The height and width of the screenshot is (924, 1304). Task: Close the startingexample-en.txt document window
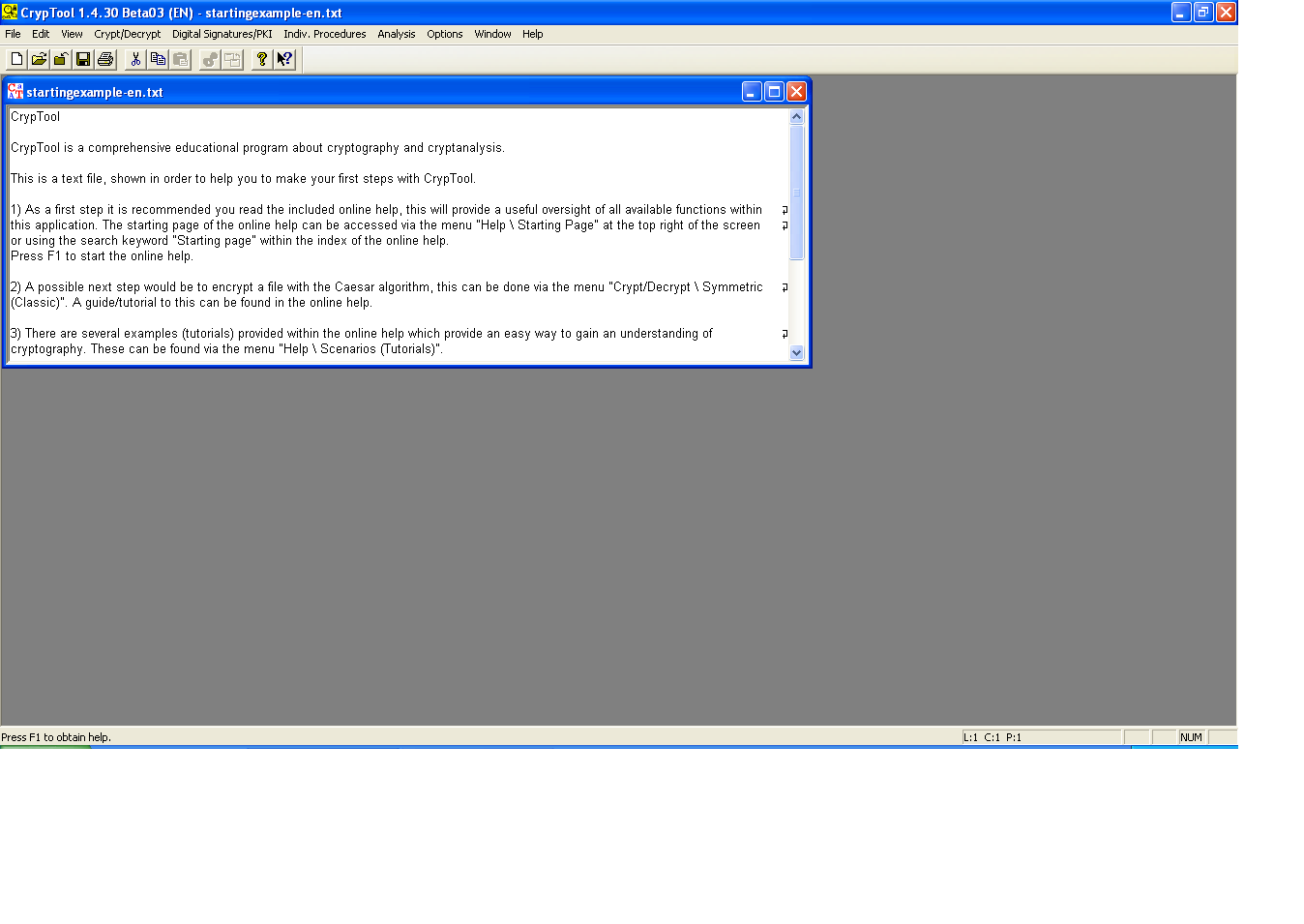click(796, 91)
